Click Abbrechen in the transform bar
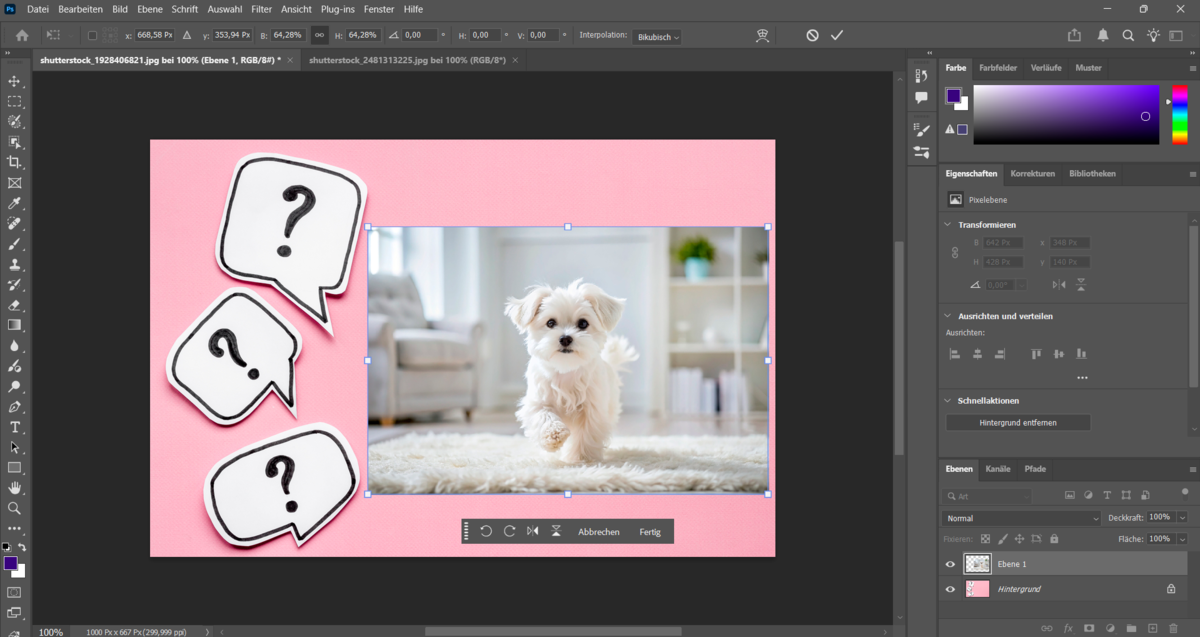The height and width of the screenshot is (637, 1200). [x=598, y=532]
